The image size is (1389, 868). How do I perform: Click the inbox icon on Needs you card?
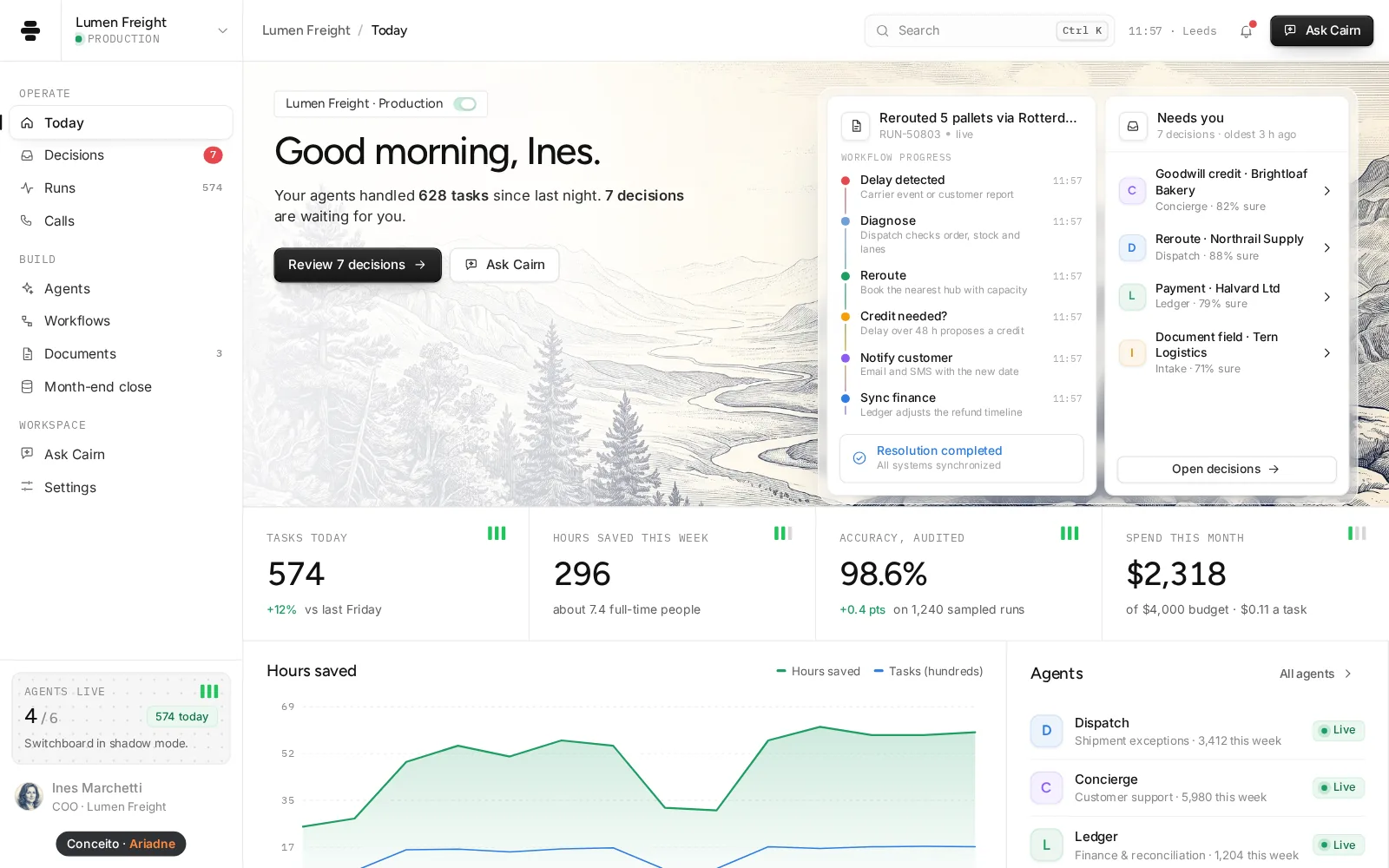tap(1133, 126)
